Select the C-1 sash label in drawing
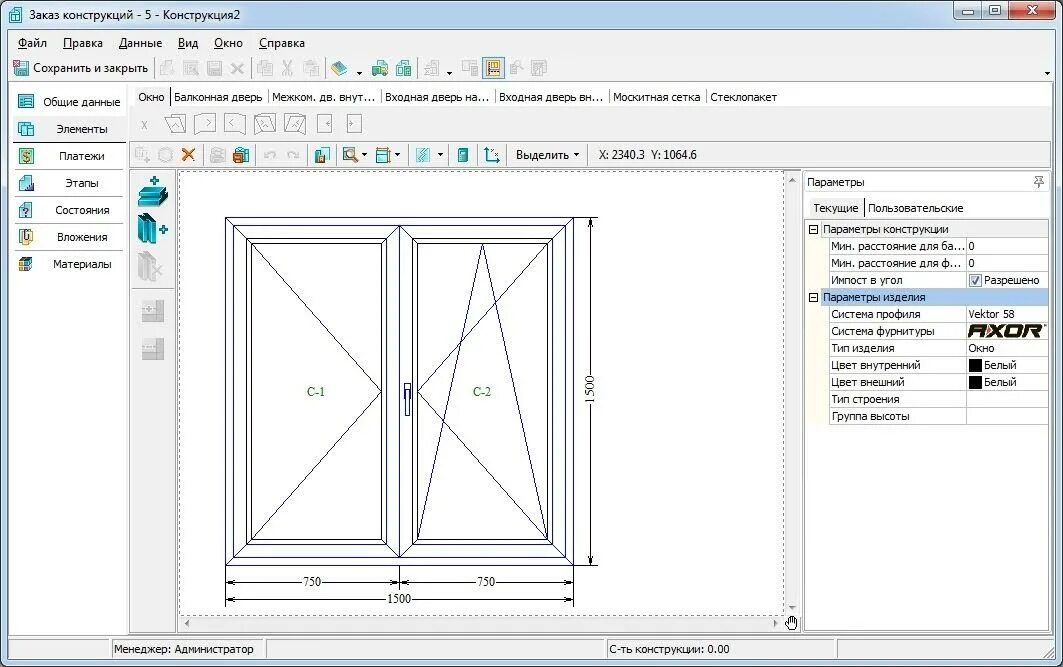1063x667 pixels. click(316, 391)
